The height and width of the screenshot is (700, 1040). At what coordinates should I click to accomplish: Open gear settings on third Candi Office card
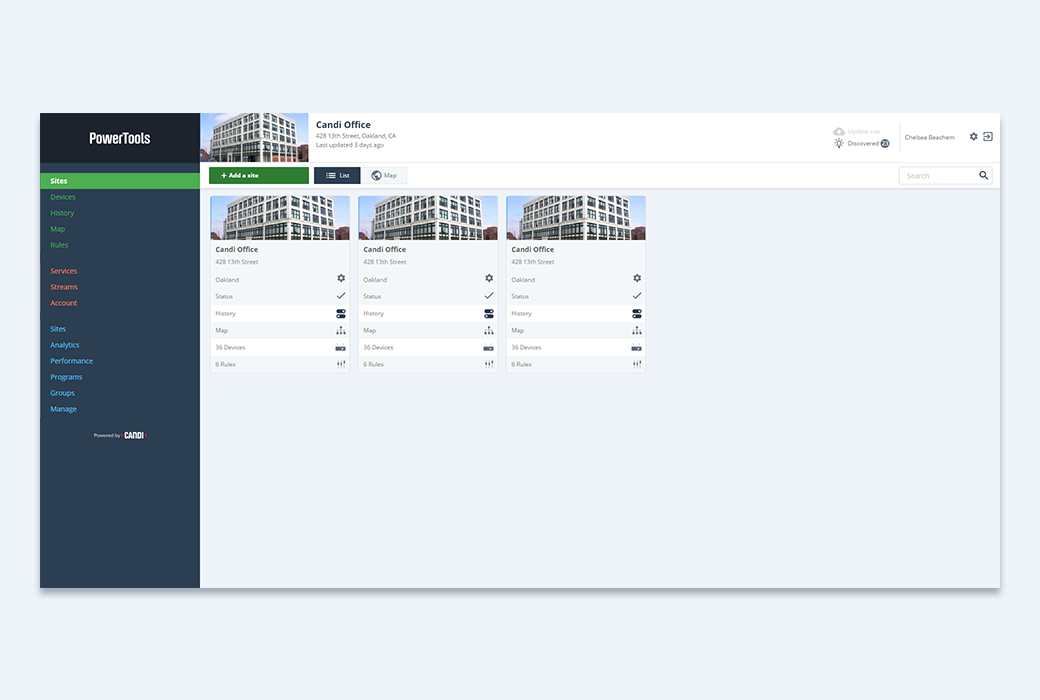click(637, 278)
